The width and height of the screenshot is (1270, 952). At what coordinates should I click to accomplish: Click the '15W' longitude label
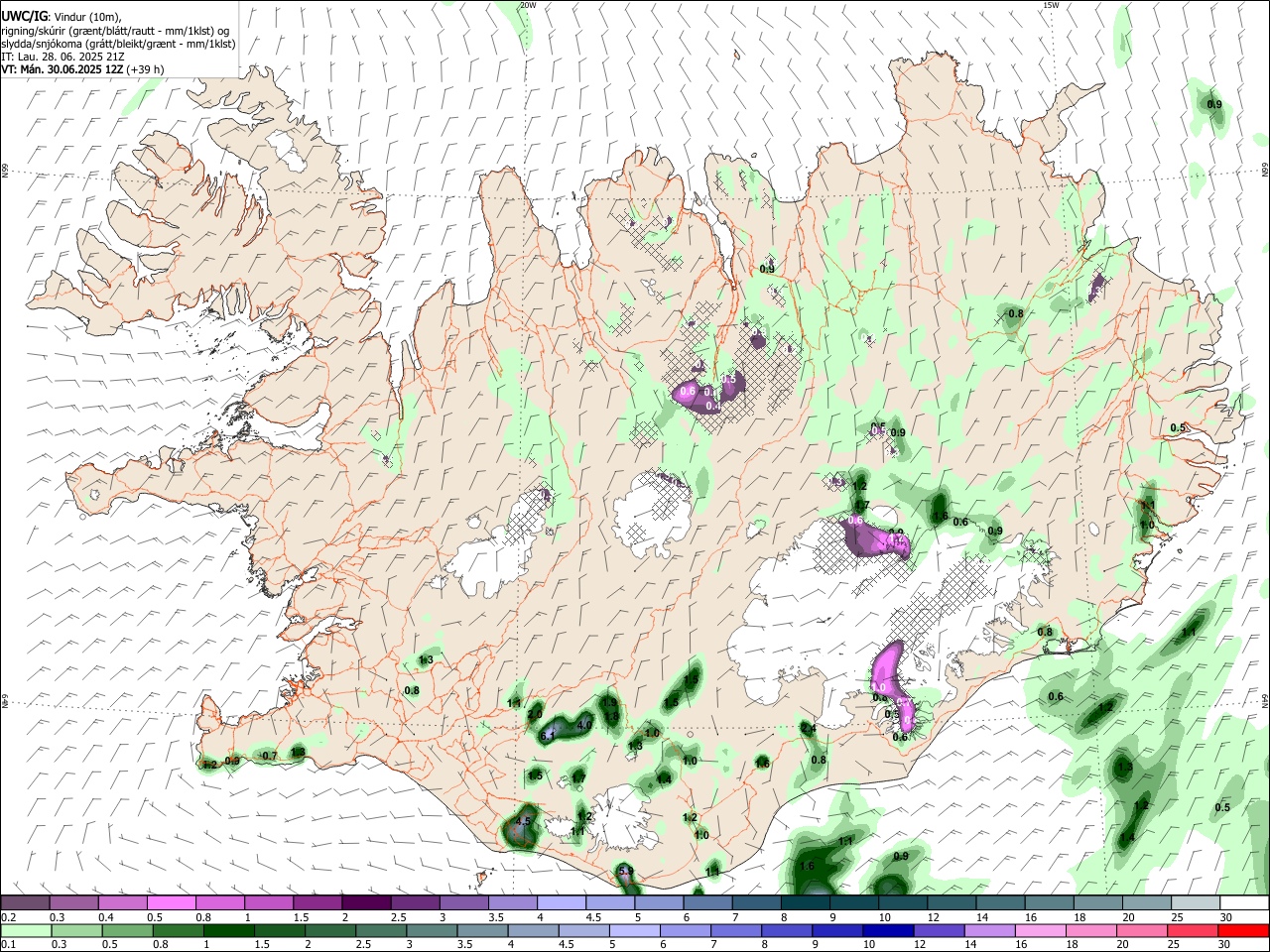coord(1051,5)
